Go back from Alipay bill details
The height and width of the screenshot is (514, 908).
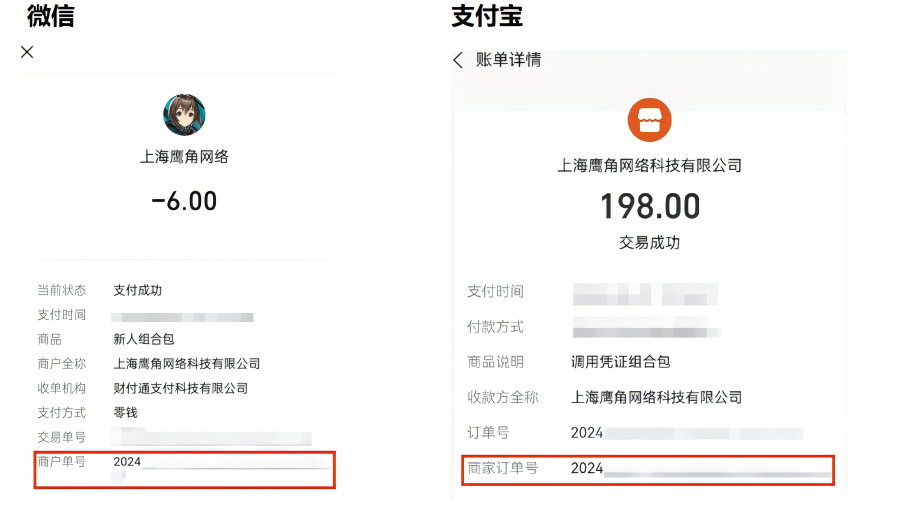click(x=458, y=60)
